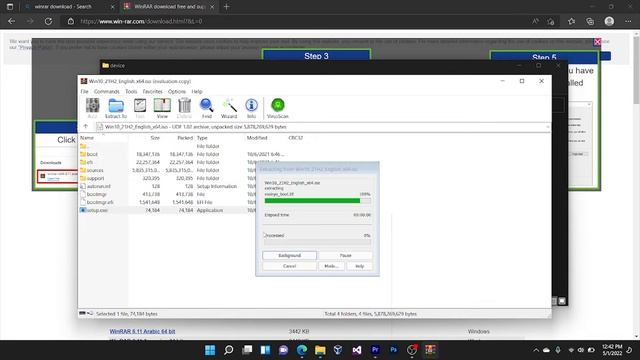Click the browser address bar URL
The image size is (640, 360).
(x=141, y=21)
